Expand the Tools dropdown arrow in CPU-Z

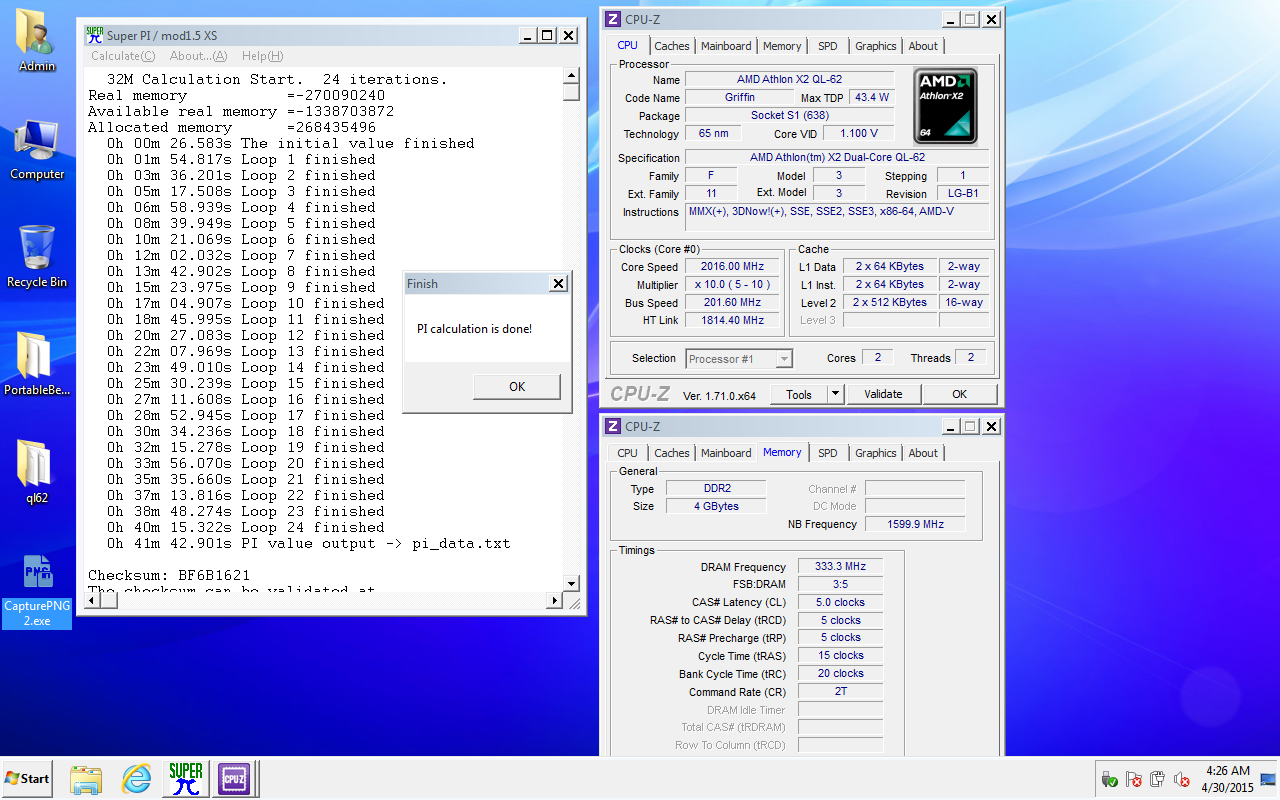coord(836,394)
